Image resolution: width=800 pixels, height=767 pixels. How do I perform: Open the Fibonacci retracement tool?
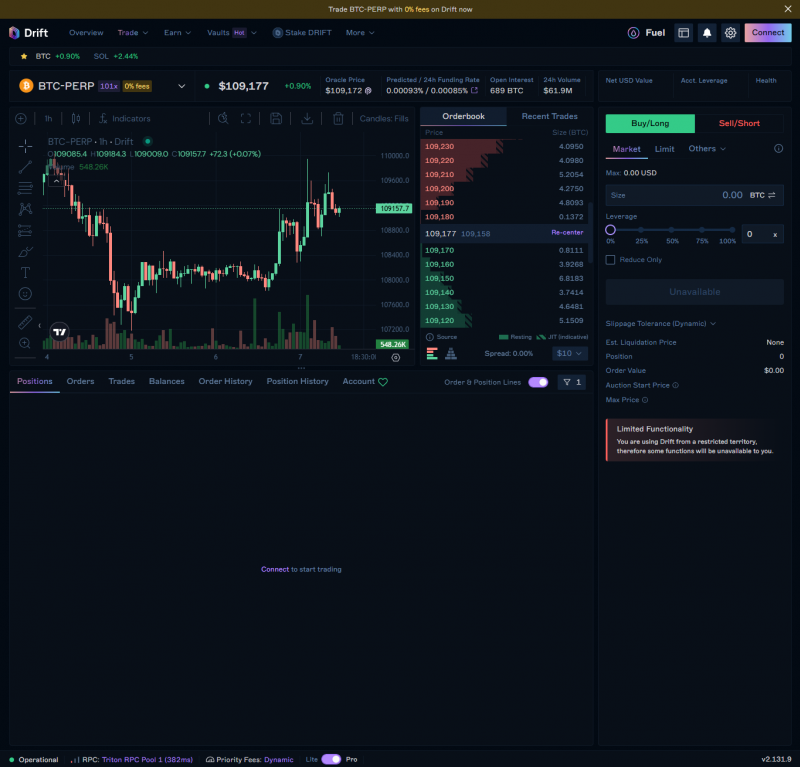pyautogui.click(x=25, y=188)
